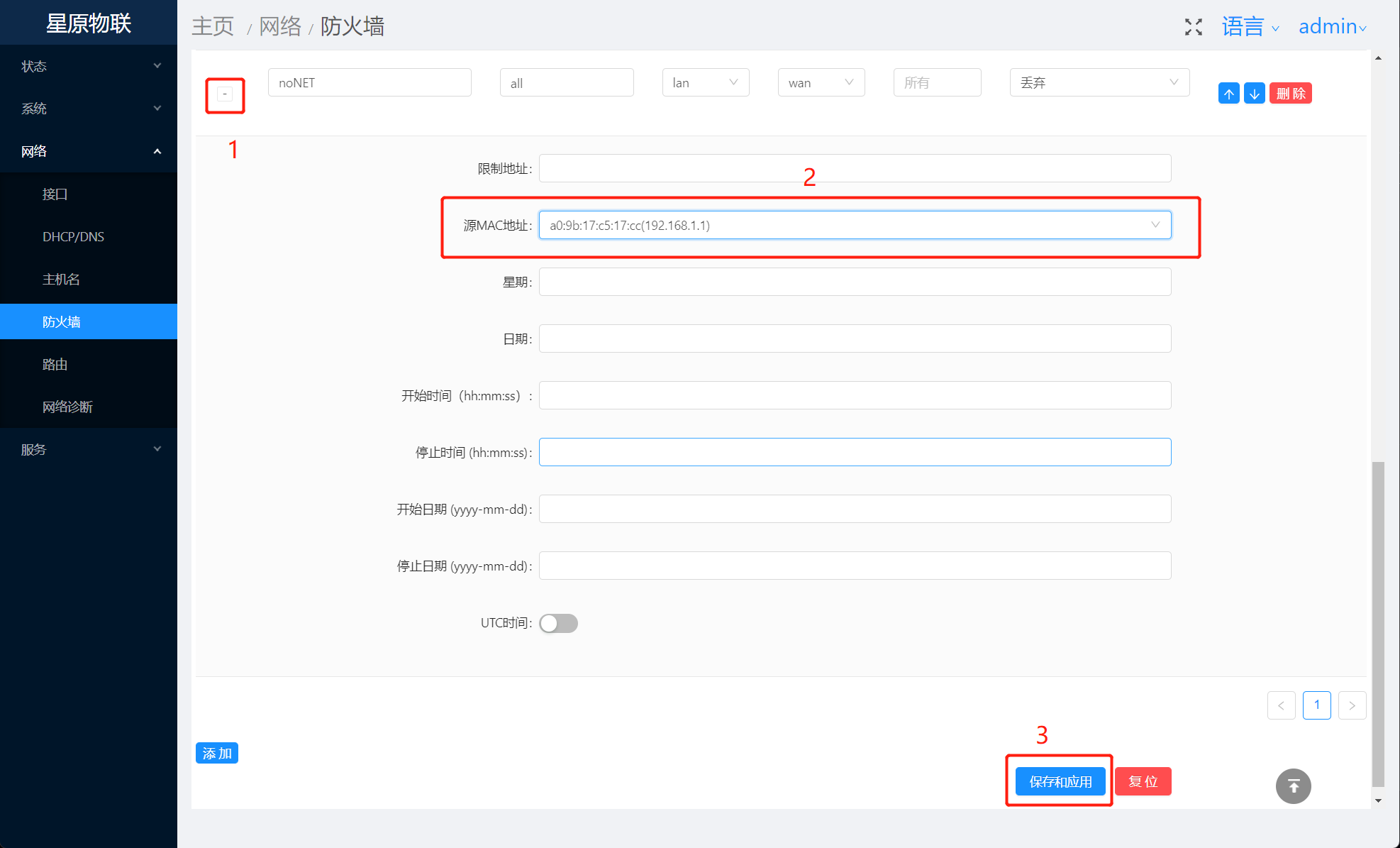1400x848 pixels.
Task: Click the 添加 button
Action: (x=216, y=753)
